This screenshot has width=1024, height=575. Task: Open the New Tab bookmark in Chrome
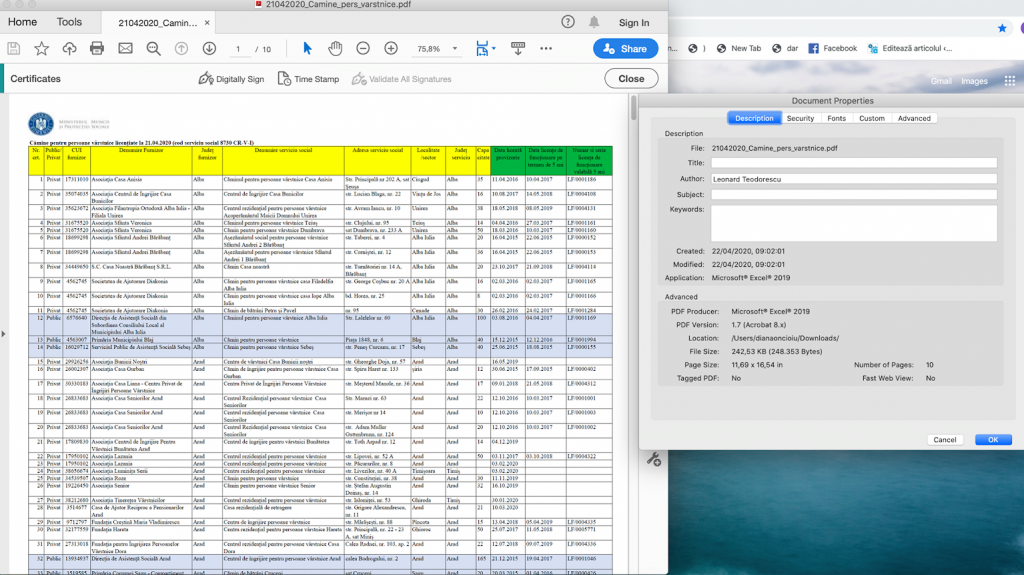point(739,48)
